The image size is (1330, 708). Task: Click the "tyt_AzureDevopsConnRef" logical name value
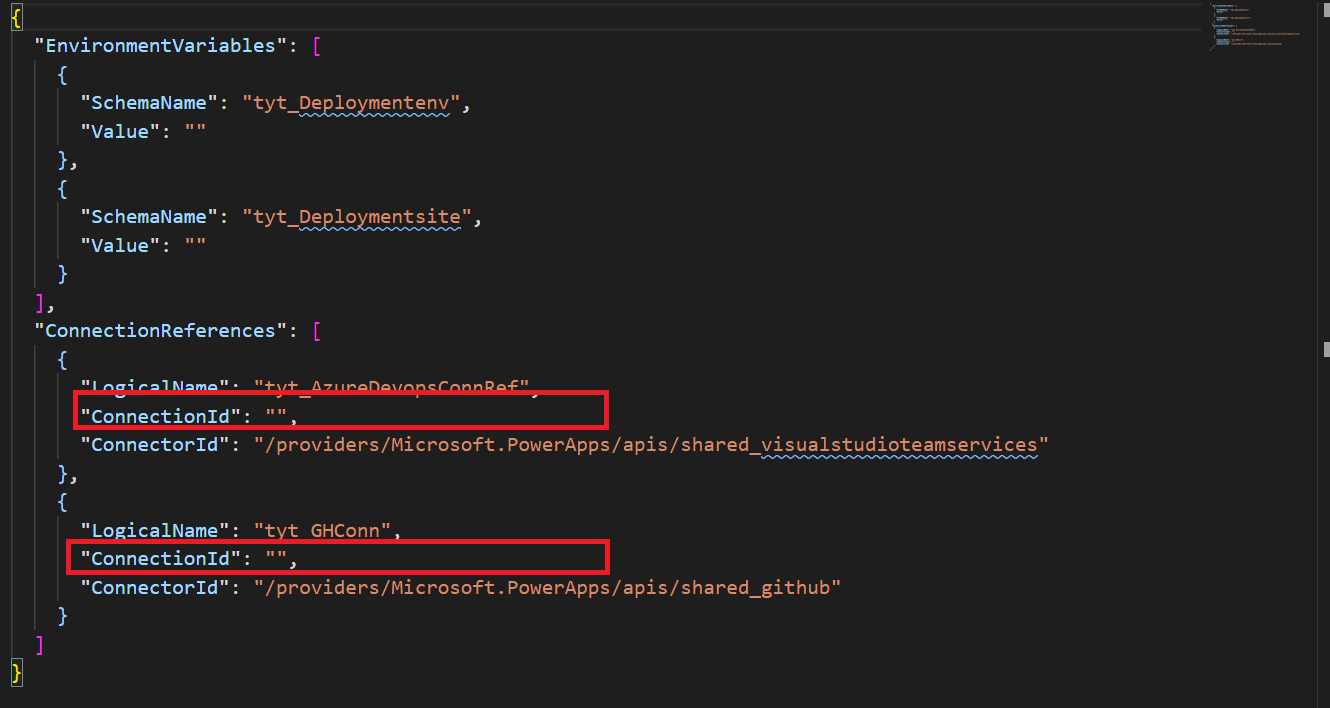(391, 387)
